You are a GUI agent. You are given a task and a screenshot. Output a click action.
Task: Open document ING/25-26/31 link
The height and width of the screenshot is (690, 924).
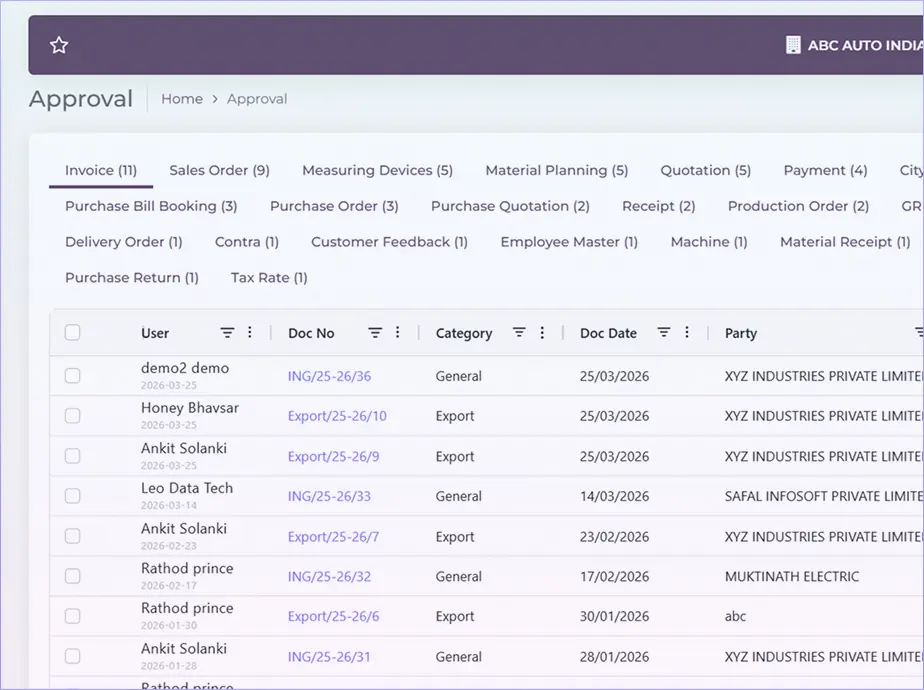tap(329, 656)
